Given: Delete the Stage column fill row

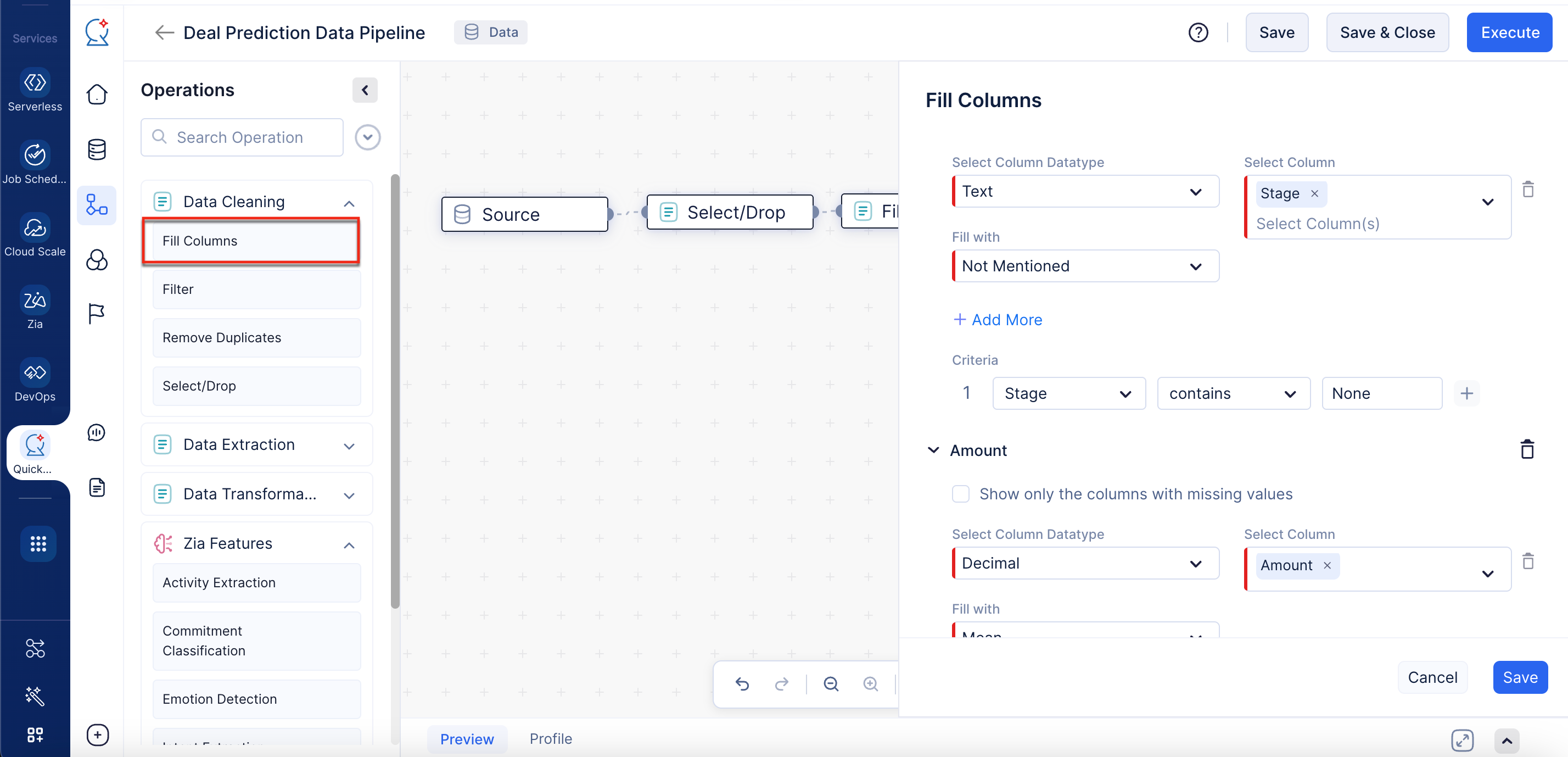Looking at the screenshot, I should (1528, 190).
